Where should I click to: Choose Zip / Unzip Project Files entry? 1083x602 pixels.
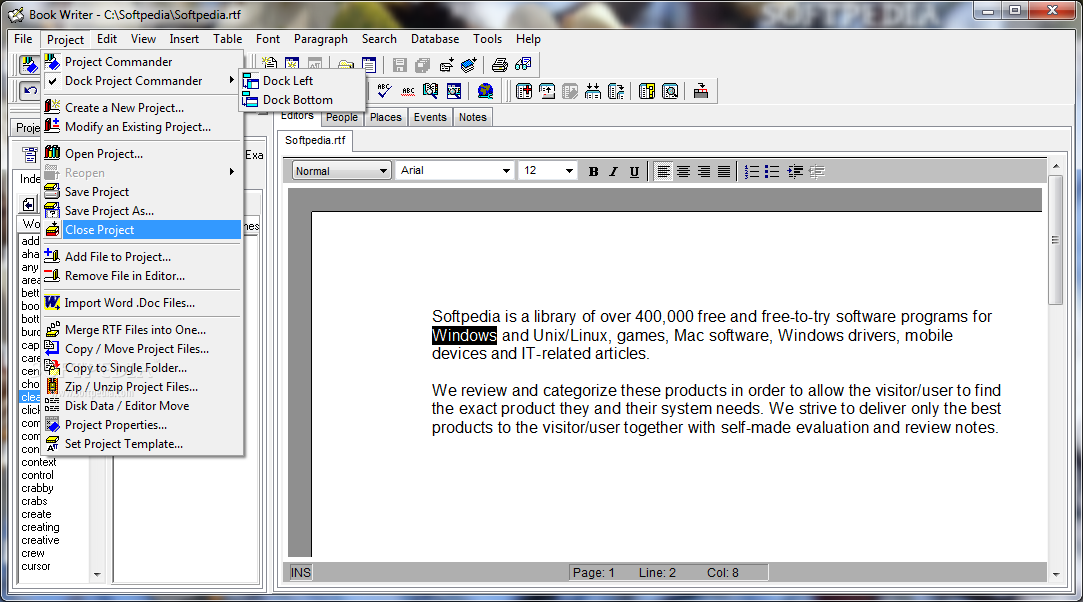[x=142, y=387]
